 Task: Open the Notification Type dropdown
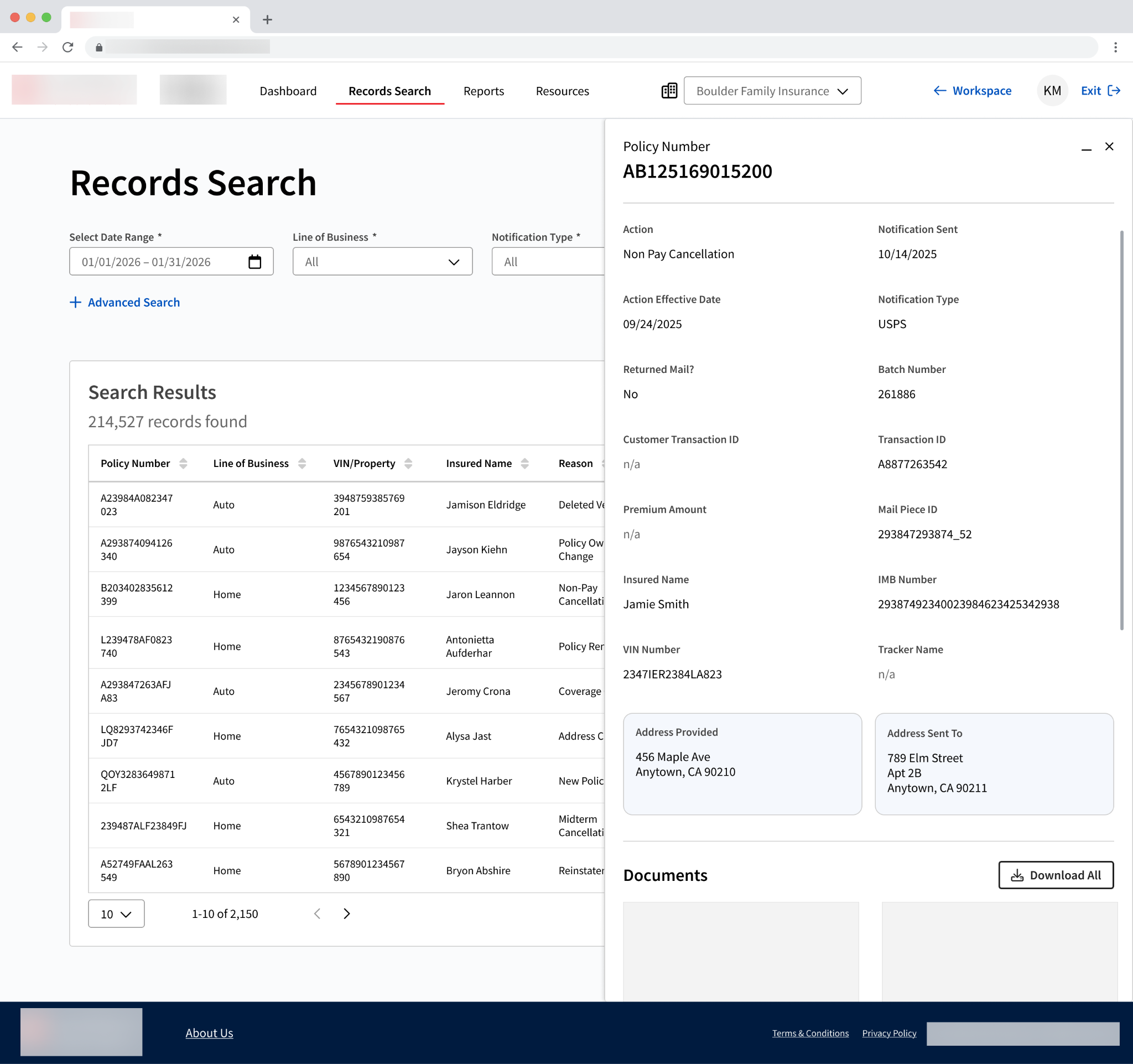pyautogui.click(x=548, y=262)
